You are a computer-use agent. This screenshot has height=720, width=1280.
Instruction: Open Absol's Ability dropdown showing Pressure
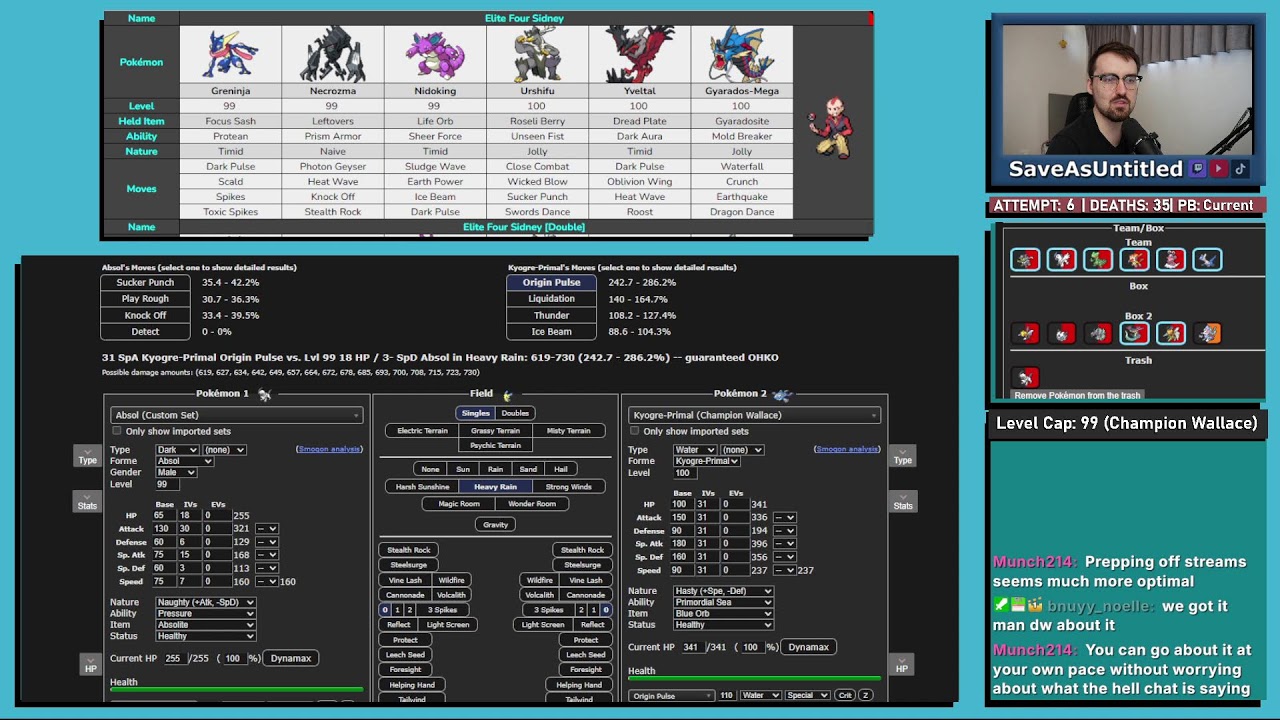pos(205,614)
